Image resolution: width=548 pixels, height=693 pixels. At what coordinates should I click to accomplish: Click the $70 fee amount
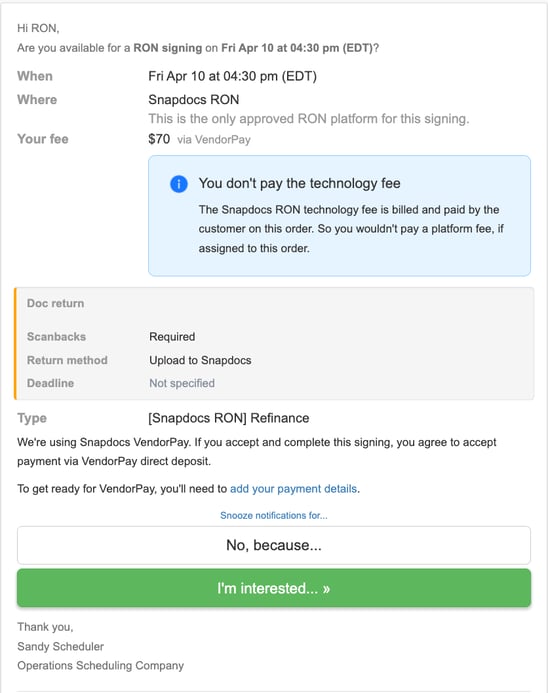tap(159, 139)
